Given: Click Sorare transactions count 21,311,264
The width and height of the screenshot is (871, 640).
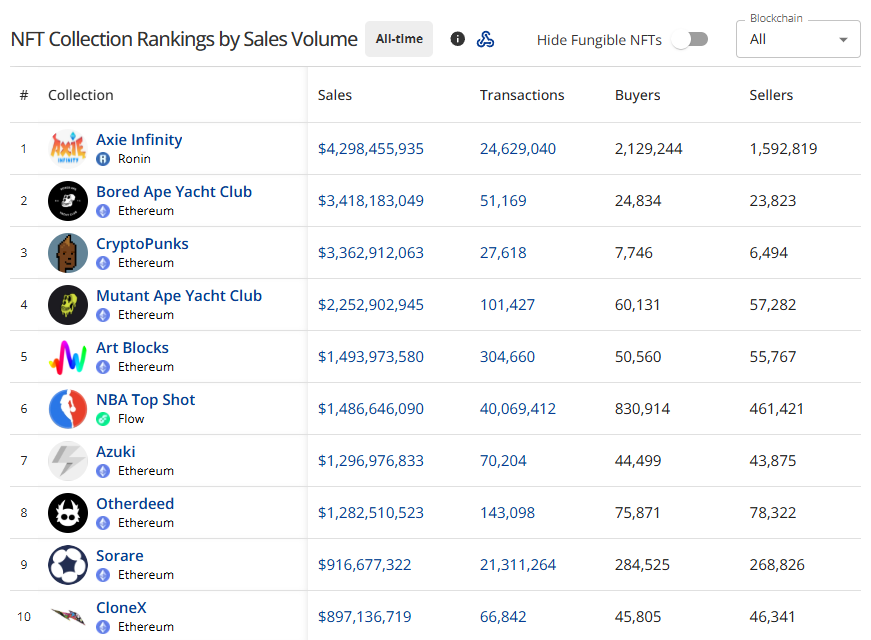Looking at the screenshot, I should [x=518, y=565].
